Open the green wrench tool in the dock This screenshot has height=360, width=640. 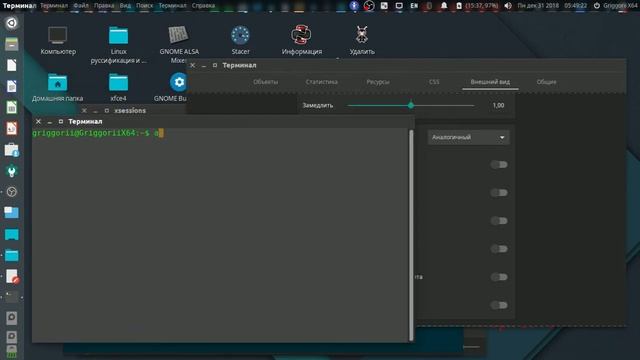[11, 171]
